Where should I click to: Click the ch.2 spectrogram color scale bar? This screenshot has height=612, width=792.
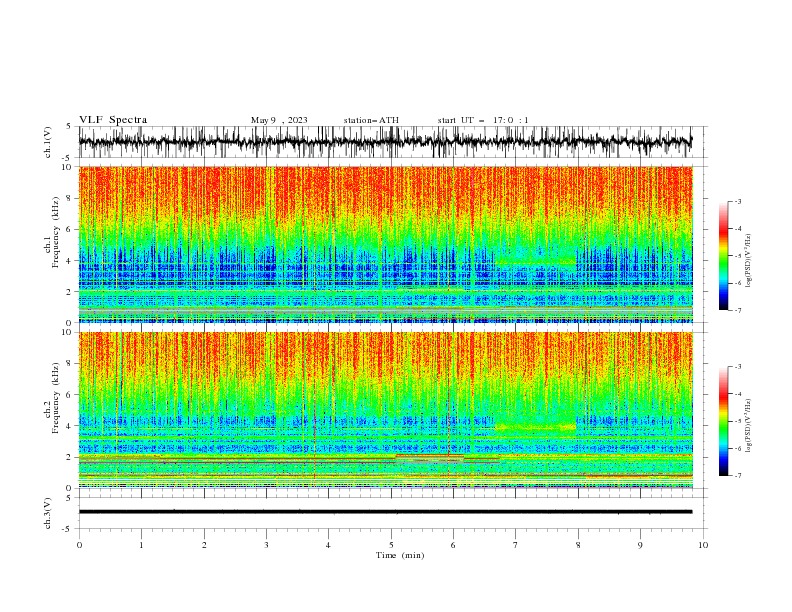tap(724, 421)
